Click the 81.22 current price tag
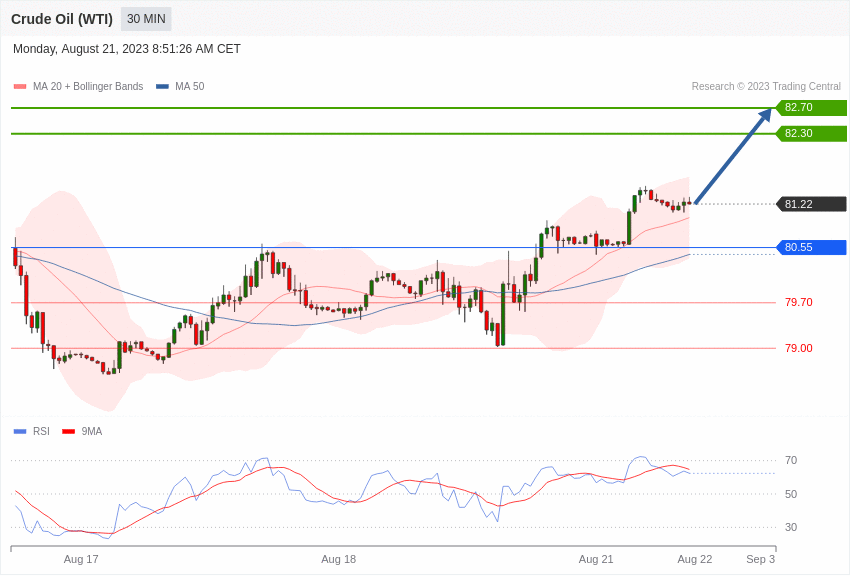 click(x=812, y=204)
